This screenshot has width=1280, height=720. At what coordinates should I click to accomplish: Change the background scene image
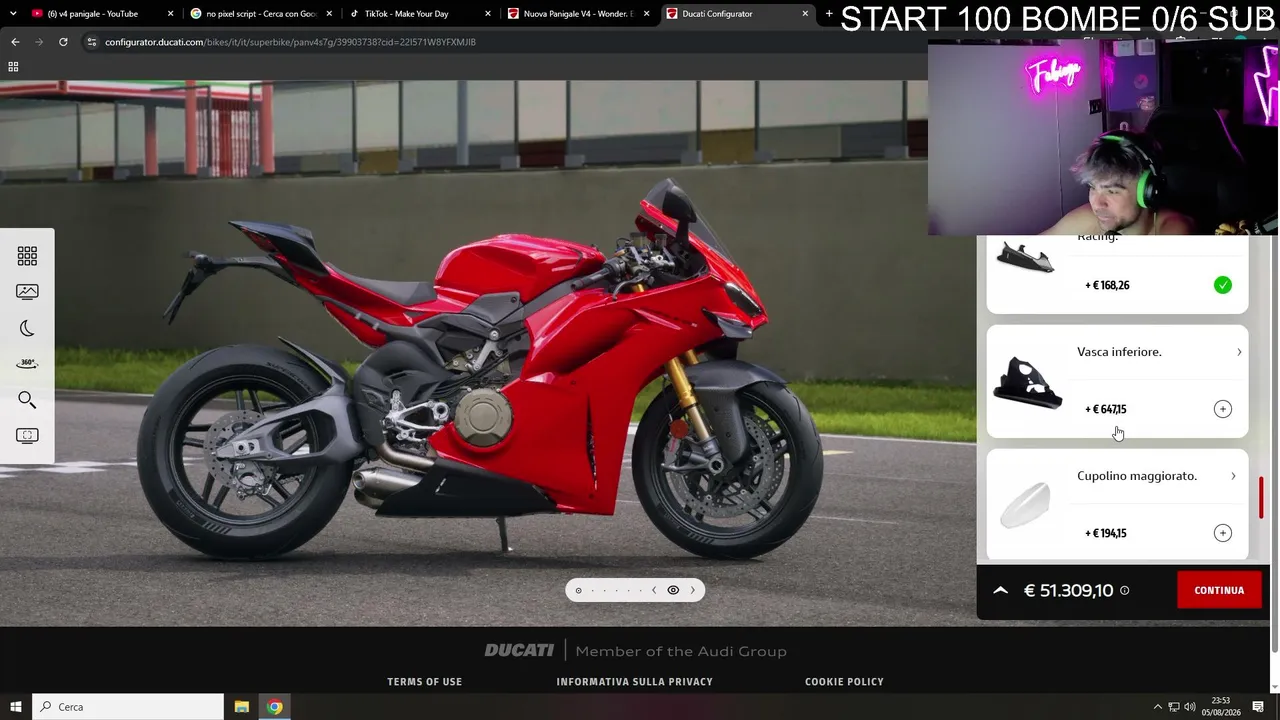27,292
